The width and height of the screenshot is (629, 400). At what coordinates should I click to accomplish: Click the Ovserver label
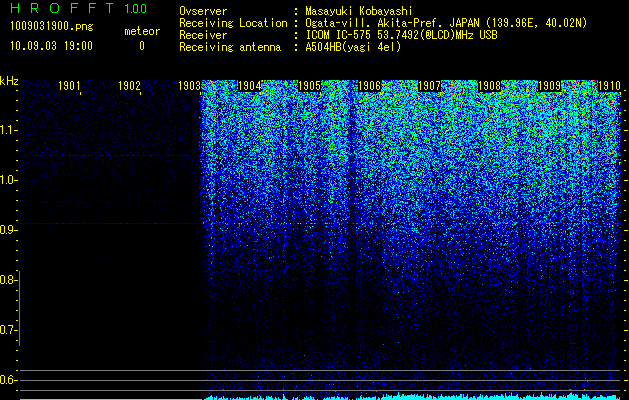[x=203, y=11]
